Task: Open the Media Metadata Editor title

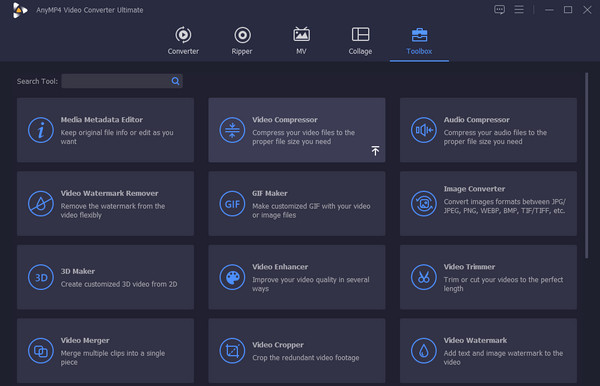Action: pos(101,120)
